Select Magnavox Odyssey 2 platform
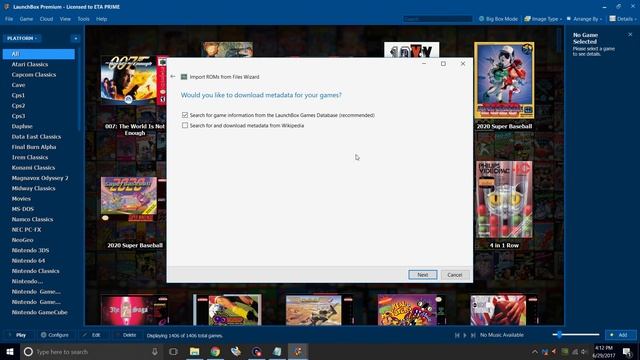 pyautogui.click(x=40, y=178)
